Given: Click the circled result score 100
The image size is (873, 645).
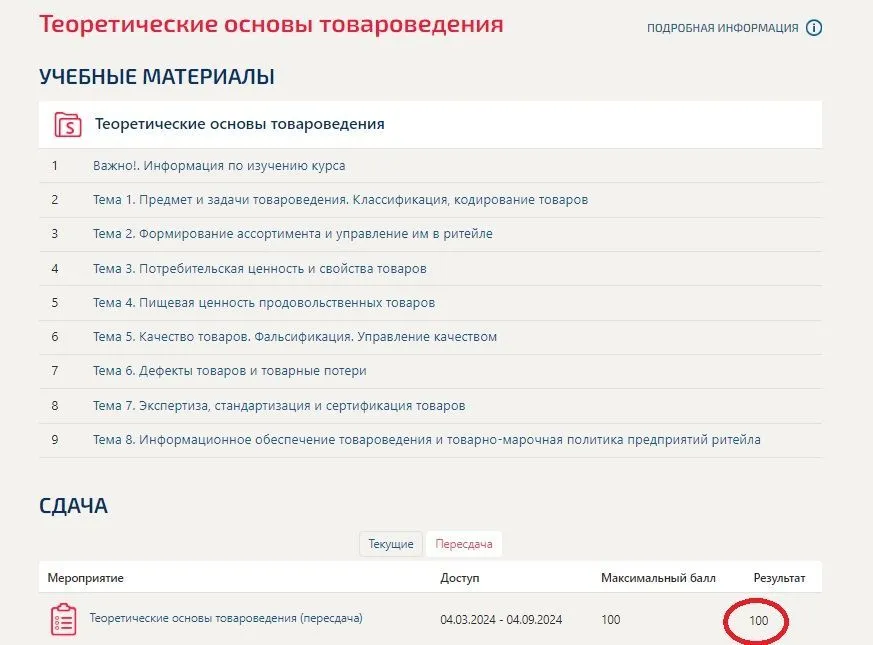Looking at the screenshot, I should tap(758, 620).
